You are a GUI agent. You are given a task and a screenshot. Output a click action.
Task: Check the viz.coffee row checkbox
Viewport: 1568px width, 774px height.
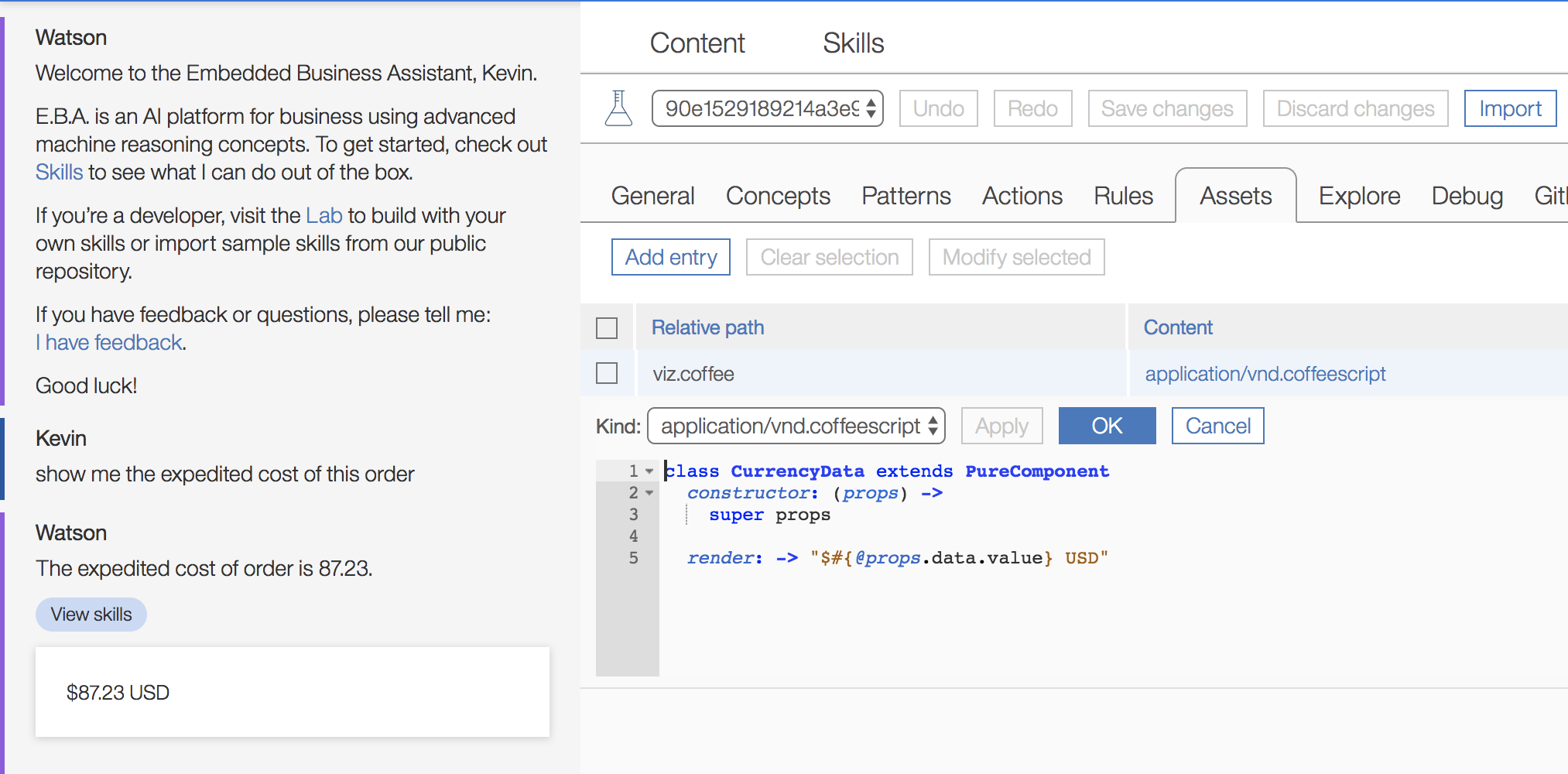pos(607,373)
